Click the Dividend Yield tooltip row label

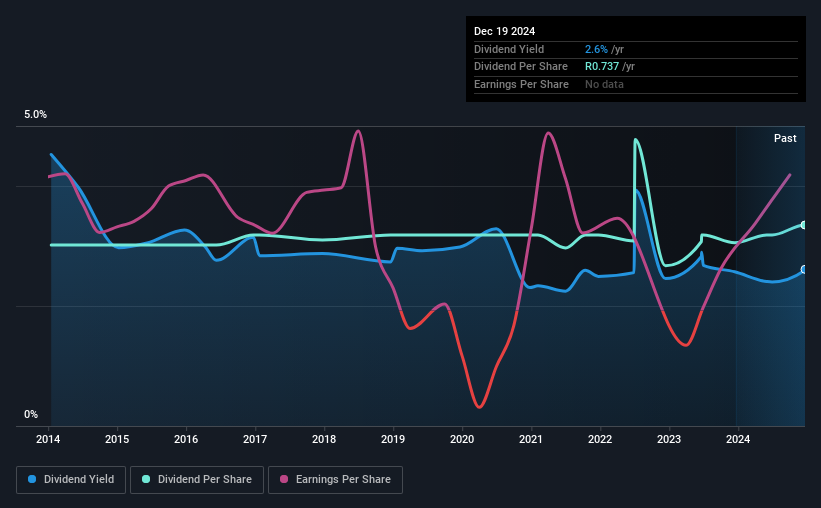click(509, 49)
